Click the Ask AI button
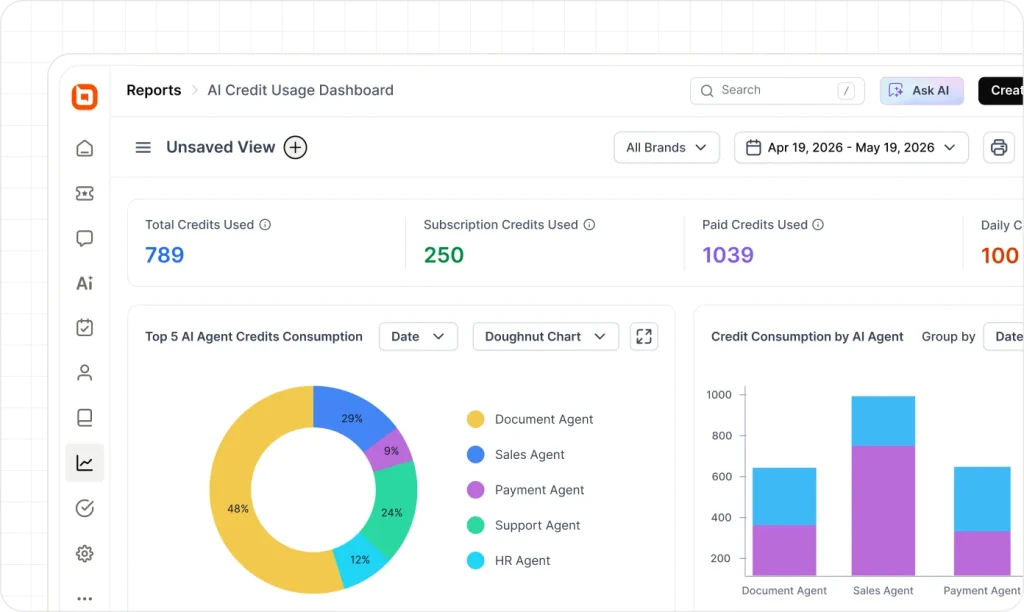This screenshot has height=612, width=1024. (x=921, y=91)
